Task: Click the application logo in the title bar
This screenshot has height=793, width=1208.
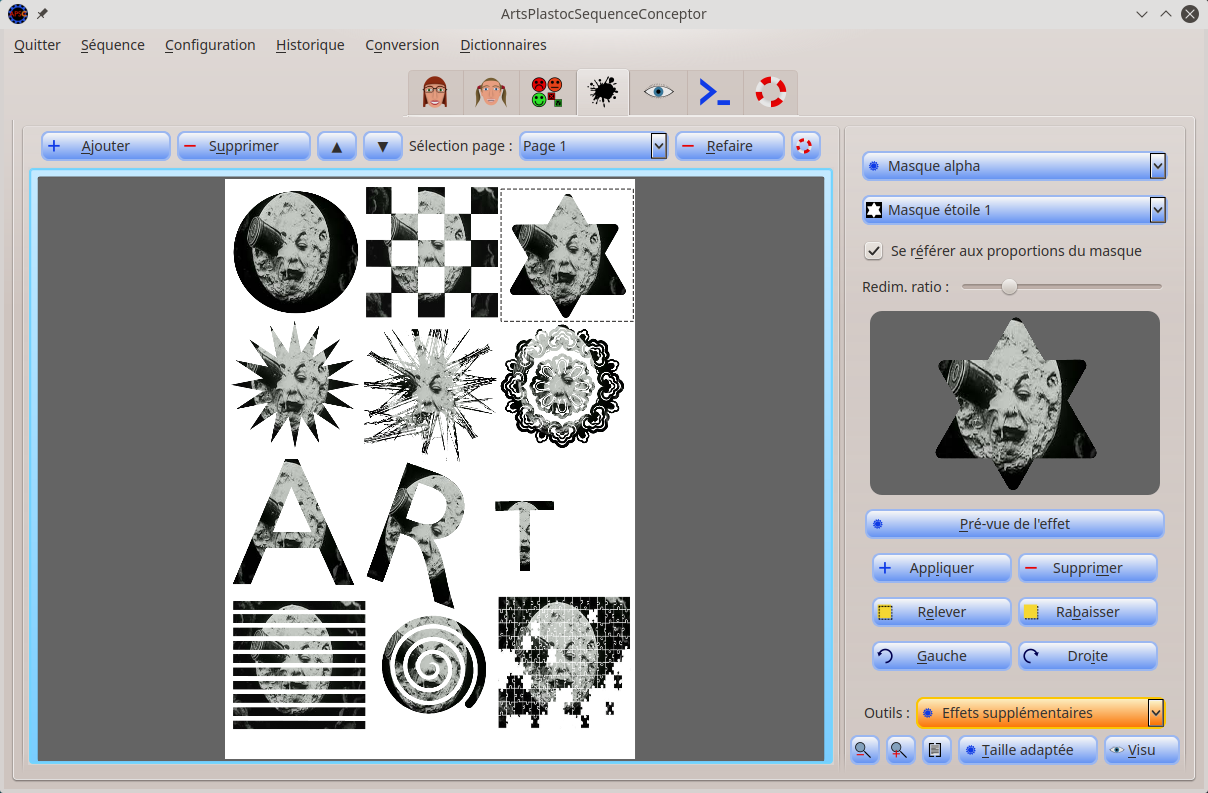Action: point(17,14)
